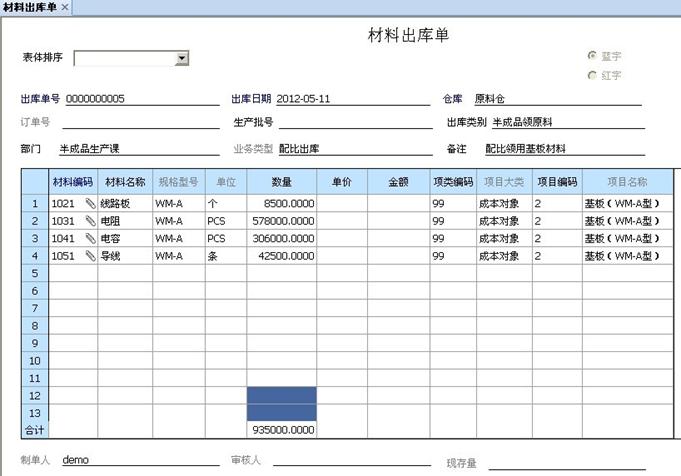Click the 单位 column header

click(x=226, y=182)
